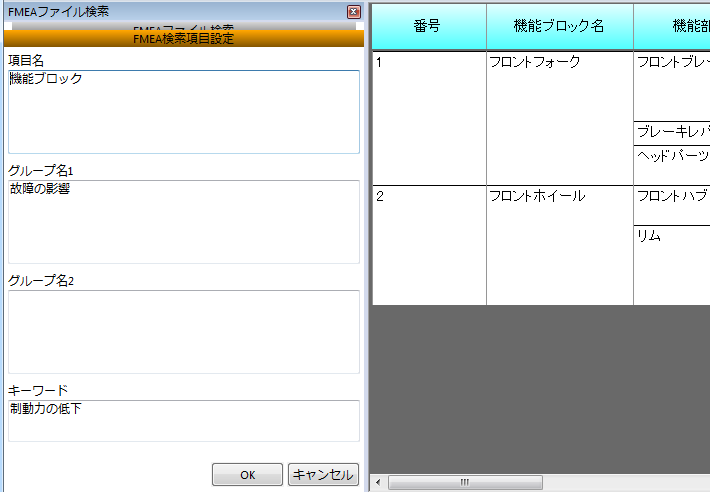Click the horizontal scrollbar thumb
710x492 pixels.
[465, 482]
